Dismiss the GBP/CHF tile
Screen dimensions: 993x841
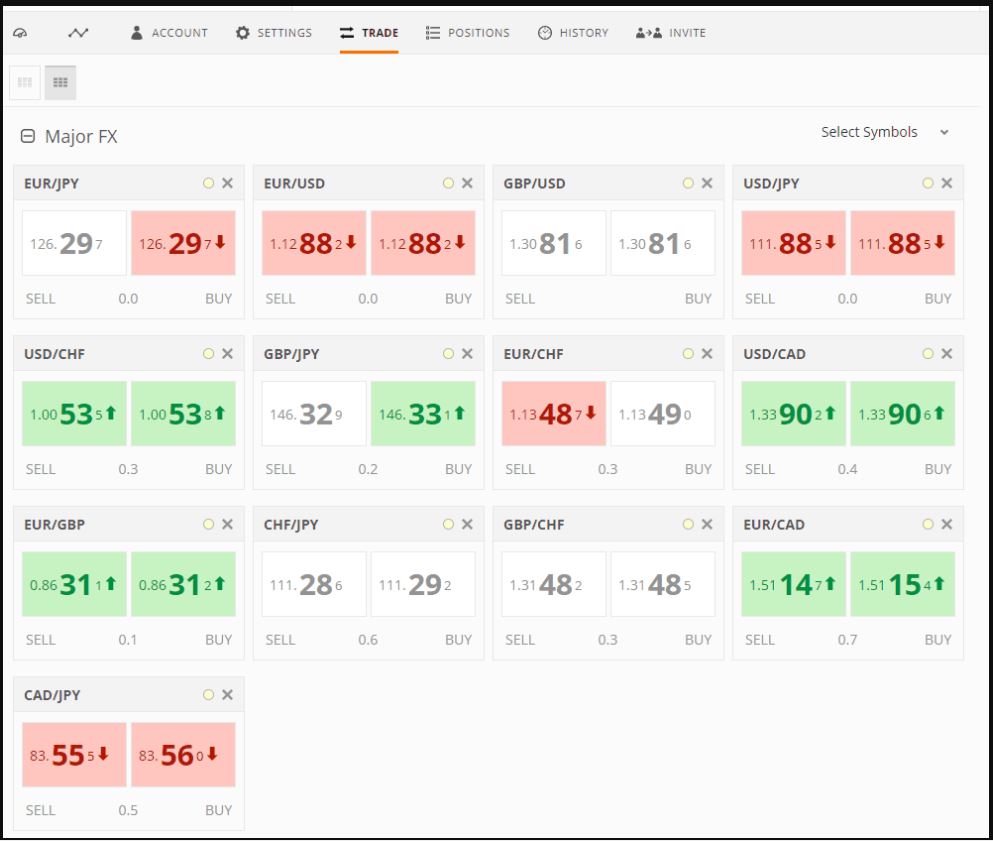[707, 524]
